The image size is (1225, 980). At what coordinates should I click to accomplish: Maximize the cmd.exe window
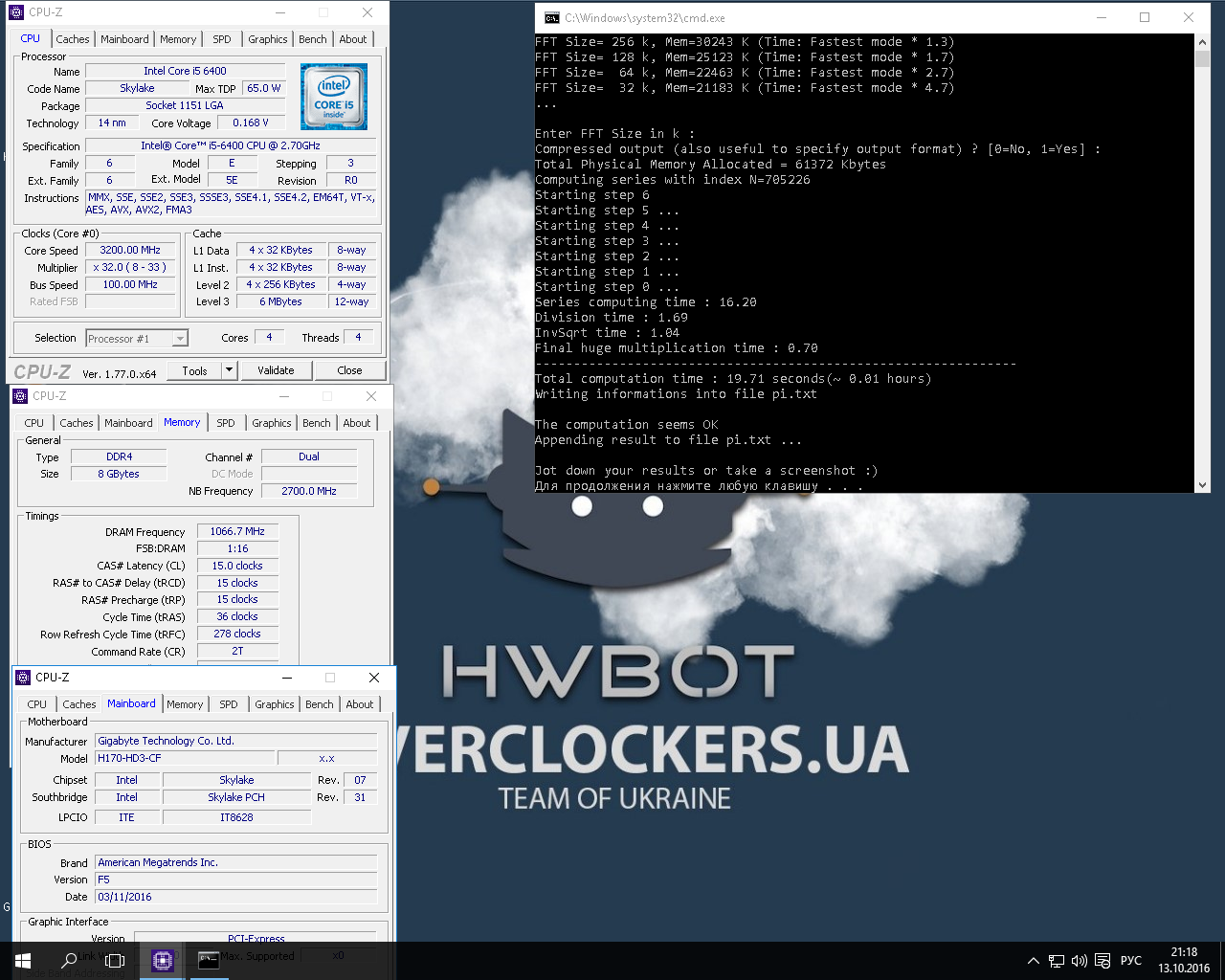click(1145, 17)
